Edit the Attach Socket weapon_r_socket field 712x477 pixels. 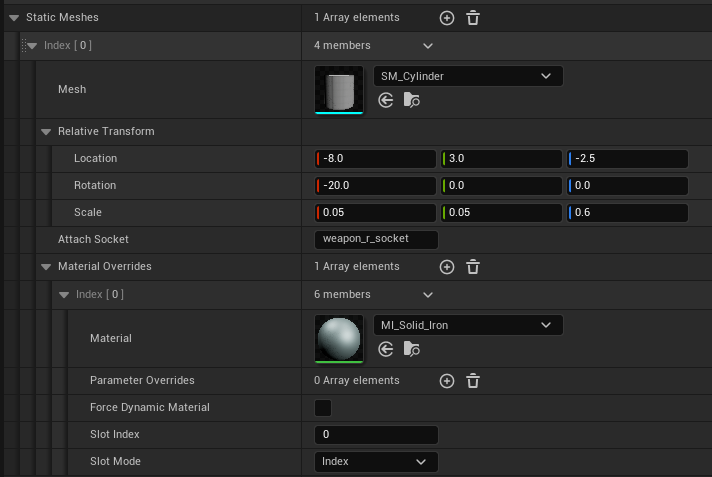(x=376, y=239)
